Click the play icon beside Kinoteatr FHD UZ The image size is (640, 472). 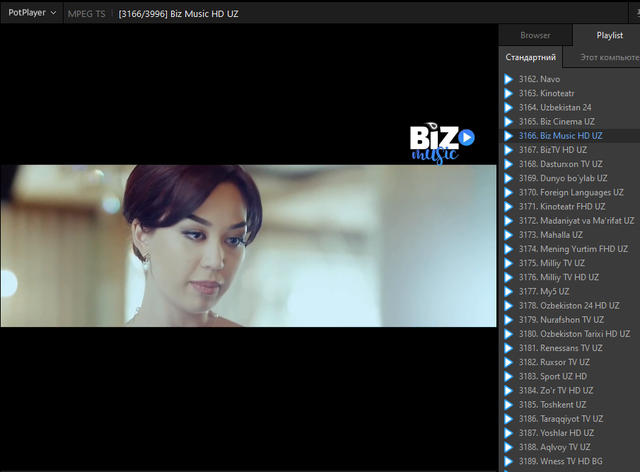click(508, 207)
